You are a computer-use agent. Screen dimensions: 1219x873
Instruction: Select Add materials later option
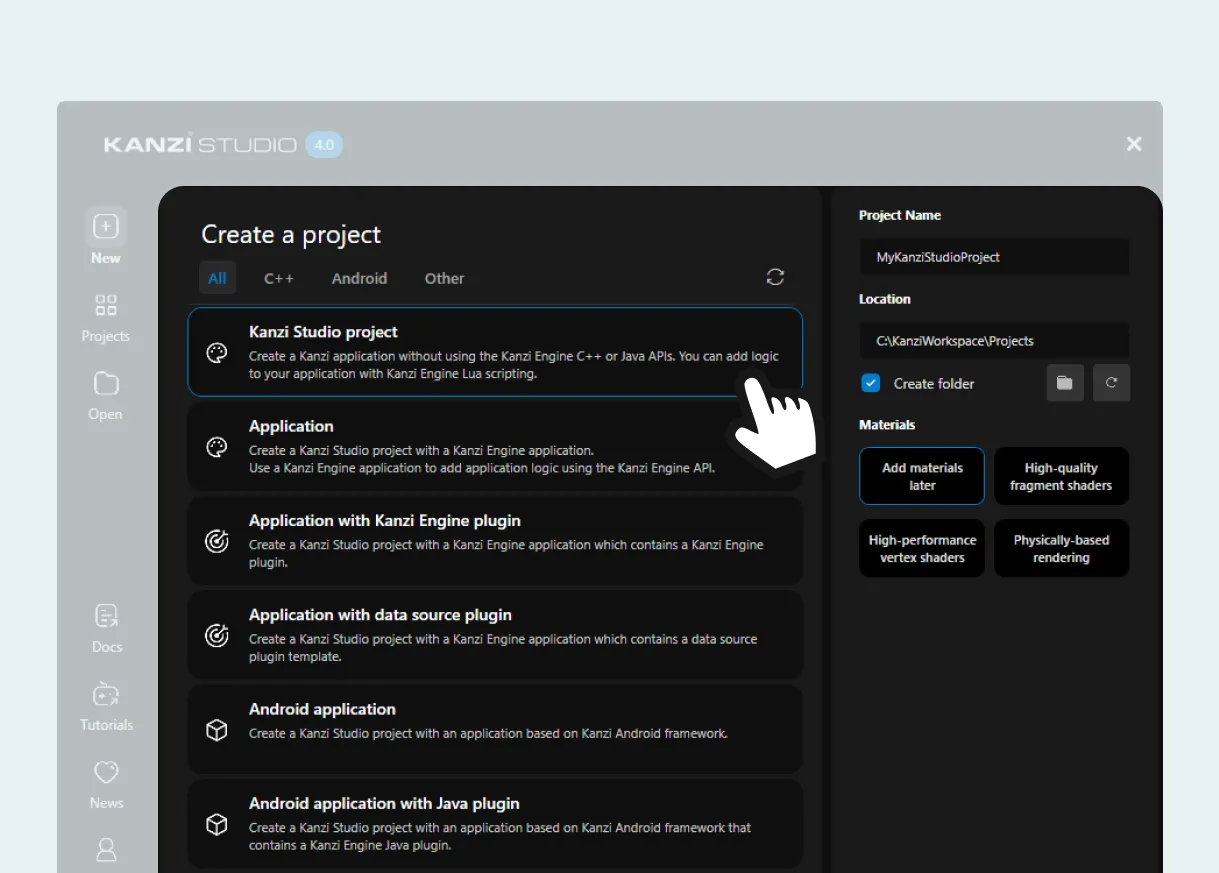pyautogui.click(x=922, y=476)
